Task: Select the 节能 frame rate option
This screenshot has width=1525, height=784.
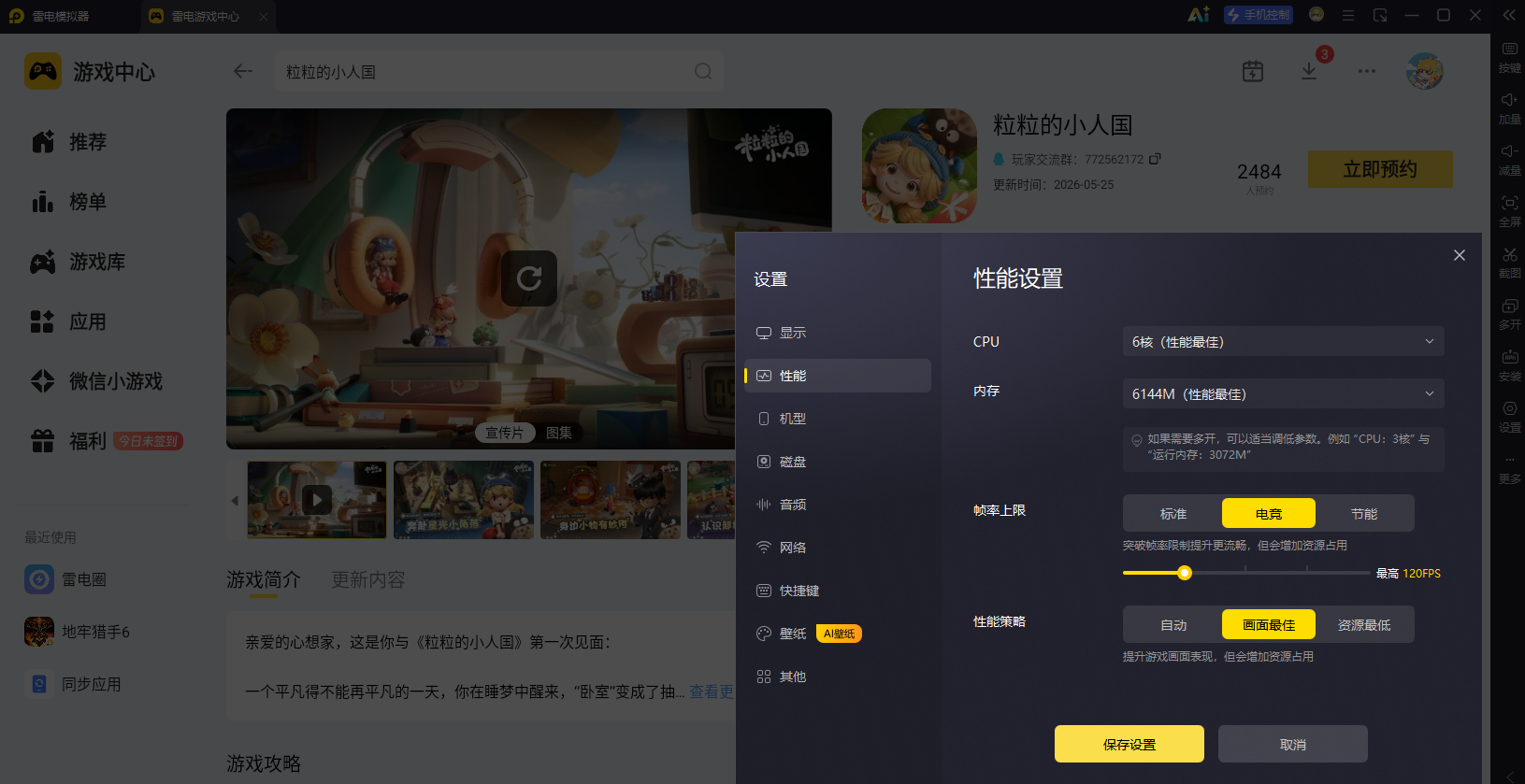Action: point(1364,513)
